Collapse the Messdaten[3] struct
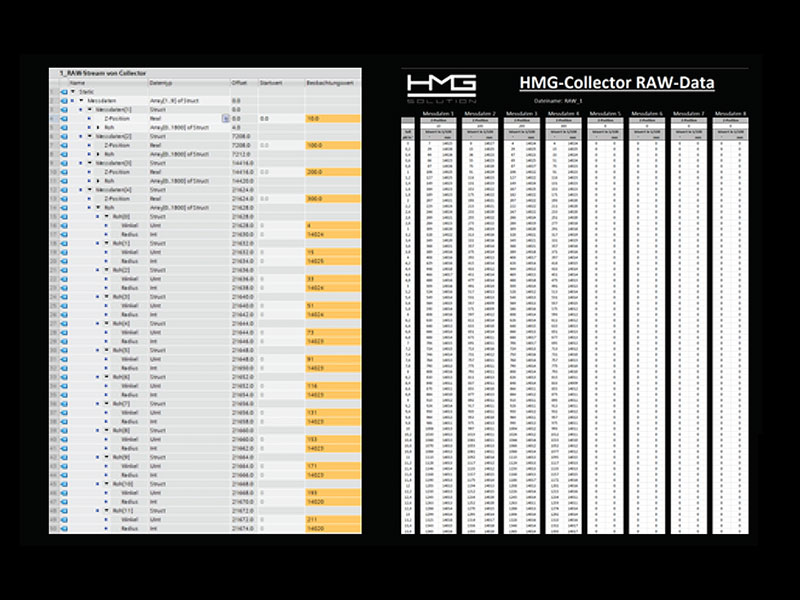 click(x=90, y=163)
